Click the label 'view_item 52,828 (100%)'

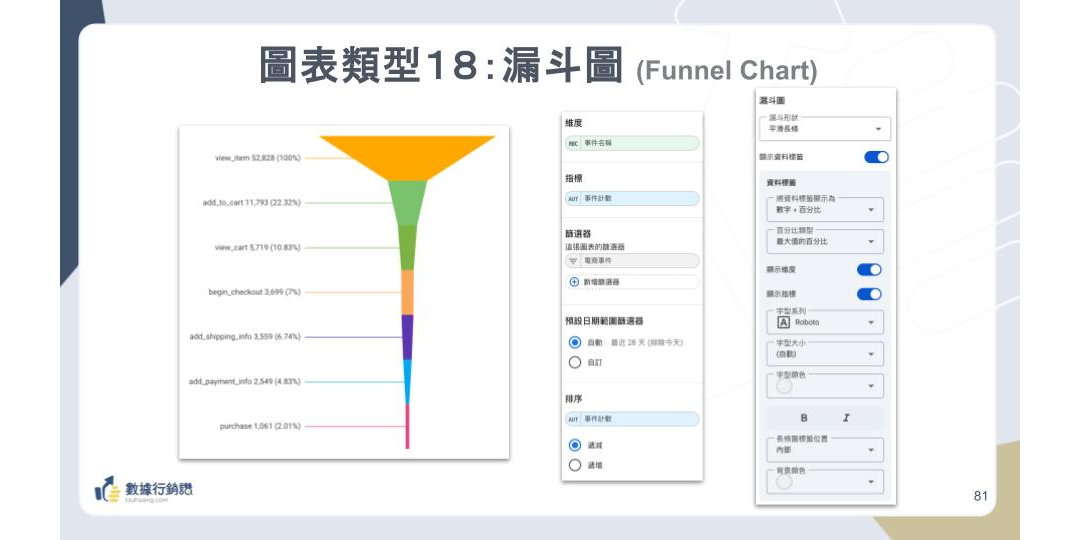pyautogui.click(x=258, y=158)
